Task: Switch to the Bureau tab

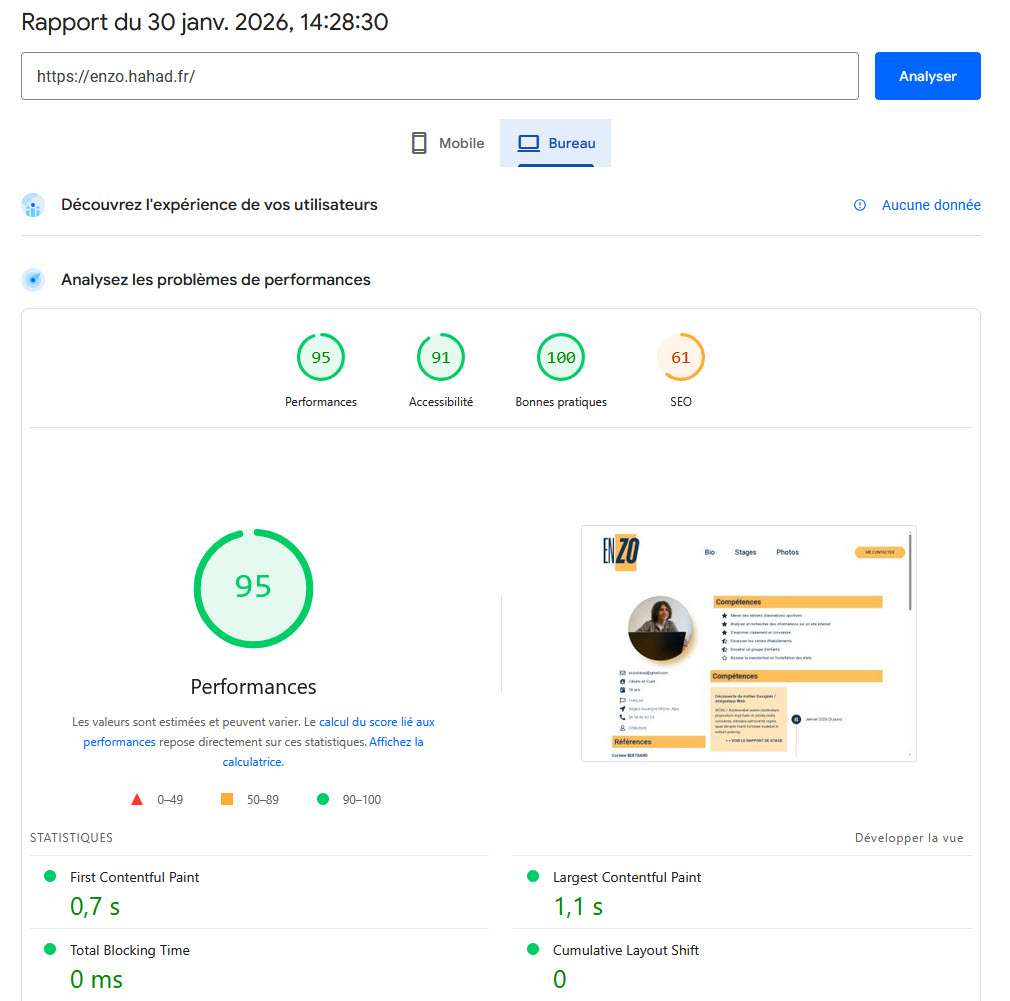Action: click(x=556, y=143)
